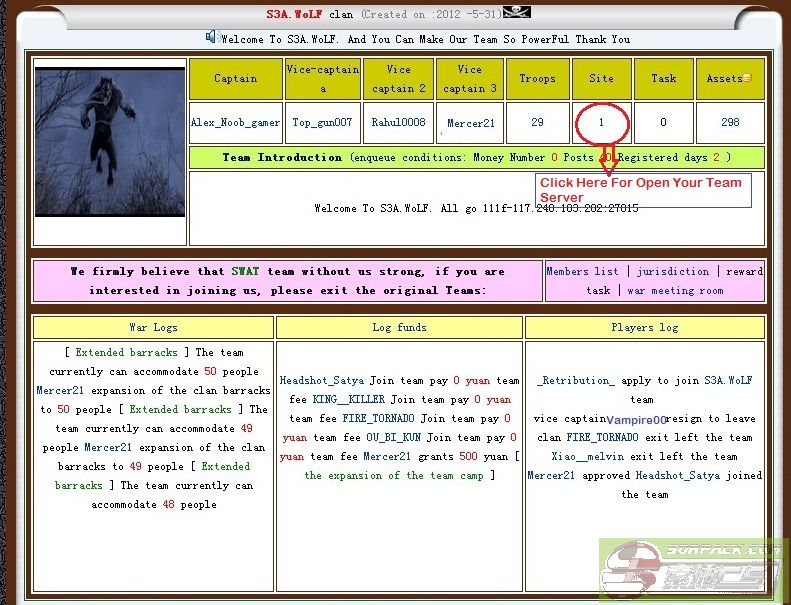Click the circled Site number 1
The width and height of the screenshot is (791, 605).
pyautogui.click(x=601, y=123)
